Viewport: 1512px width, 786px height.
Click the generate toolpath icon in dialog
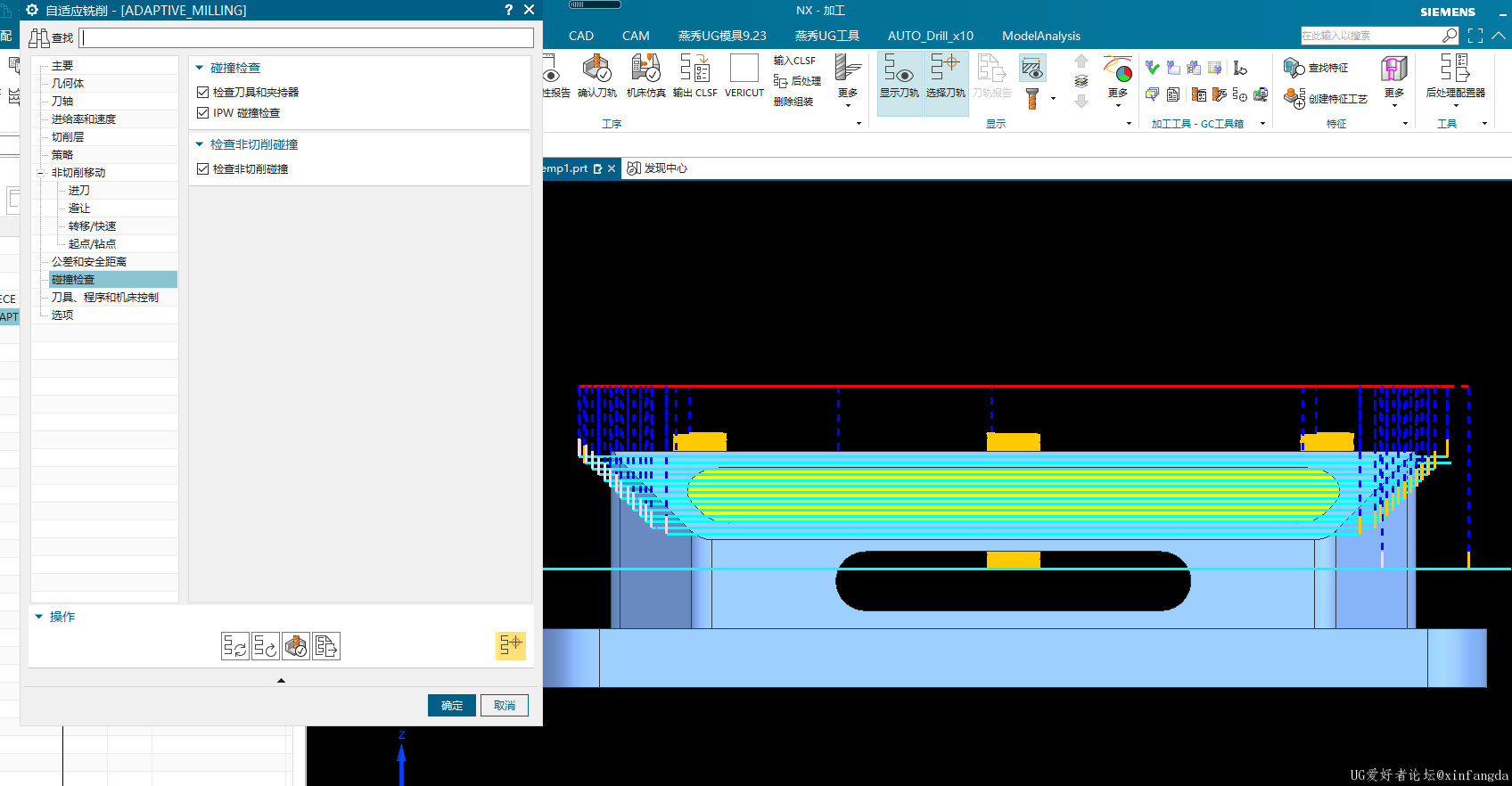coord(235,646)
